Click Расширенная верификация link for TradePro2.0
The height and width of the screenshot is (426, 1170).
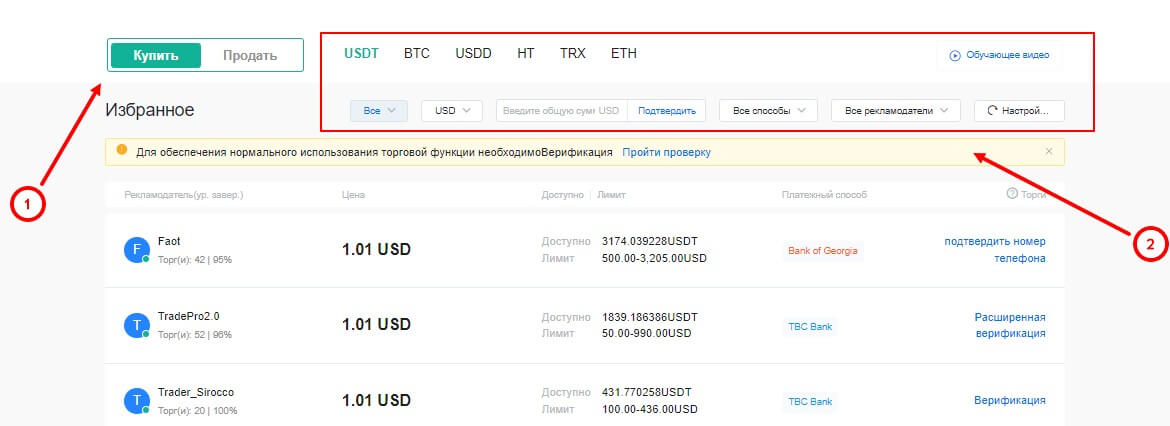pos(1010,325)
